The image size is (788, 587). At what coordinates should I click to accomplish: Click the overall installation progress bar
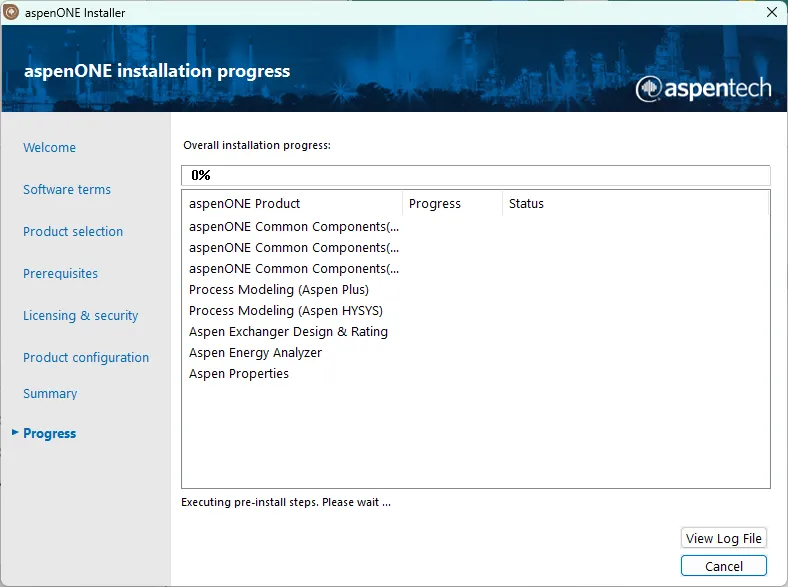click(475, 175)
